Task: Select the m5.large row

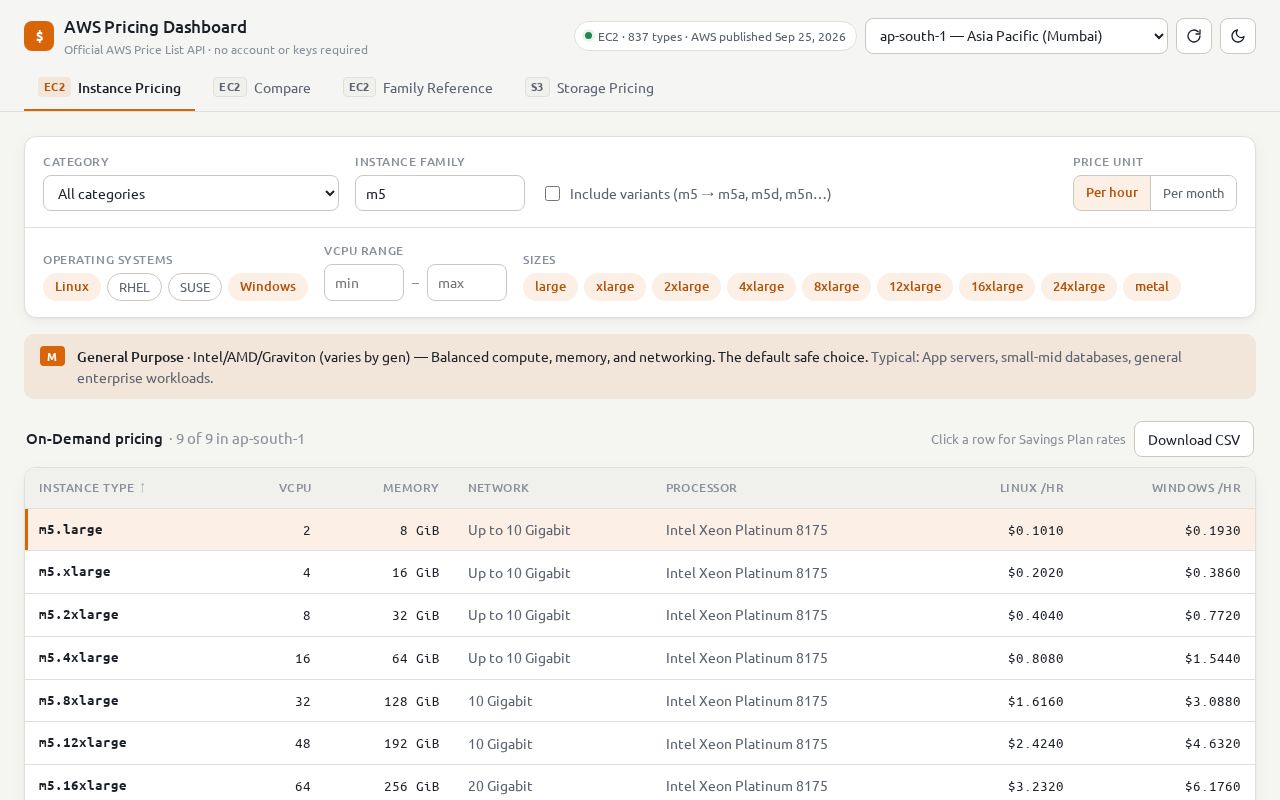Action: coord(640,530)
